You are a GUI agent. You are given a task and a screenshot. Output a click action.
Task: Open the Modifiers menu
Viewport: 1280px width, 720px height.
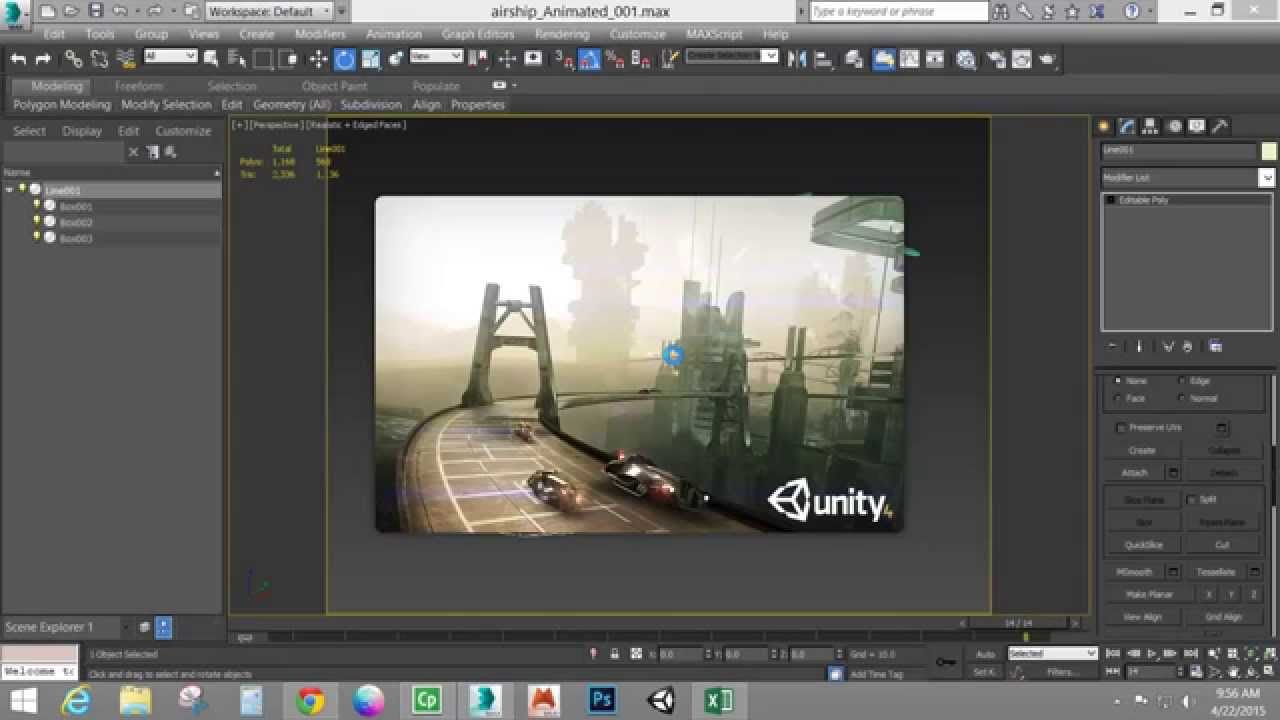319,33
